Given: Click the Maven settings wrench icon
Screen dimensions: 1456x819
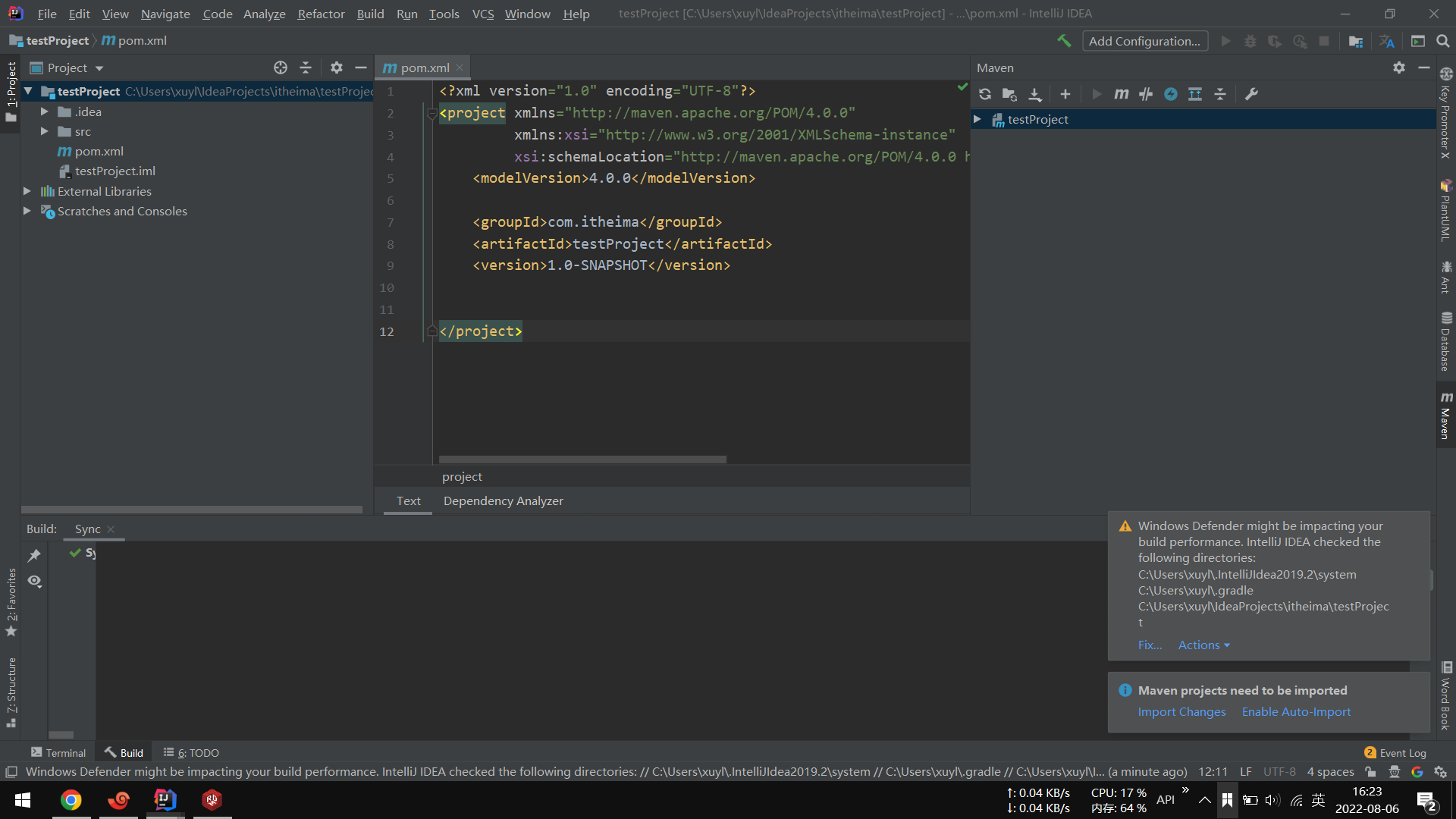Looking at the screenshot, I should coord(1251,94).
